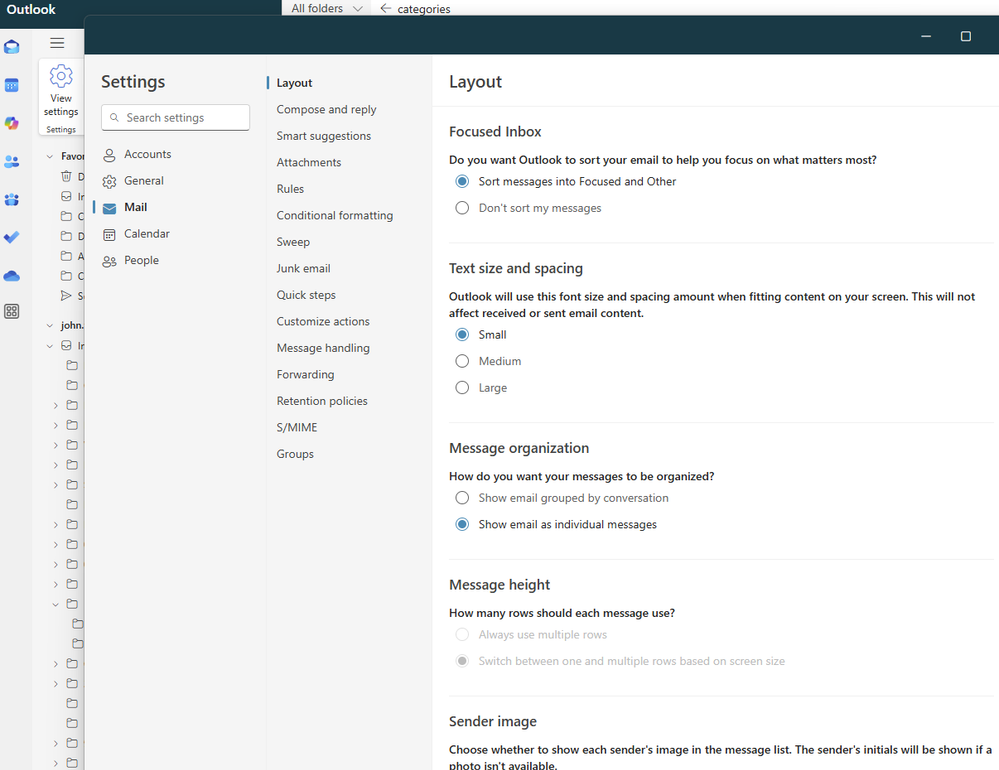The height and width of the screenshot is (770, 999).
Task: Open the More apps grid icon
Action: (x=11, y=311)
